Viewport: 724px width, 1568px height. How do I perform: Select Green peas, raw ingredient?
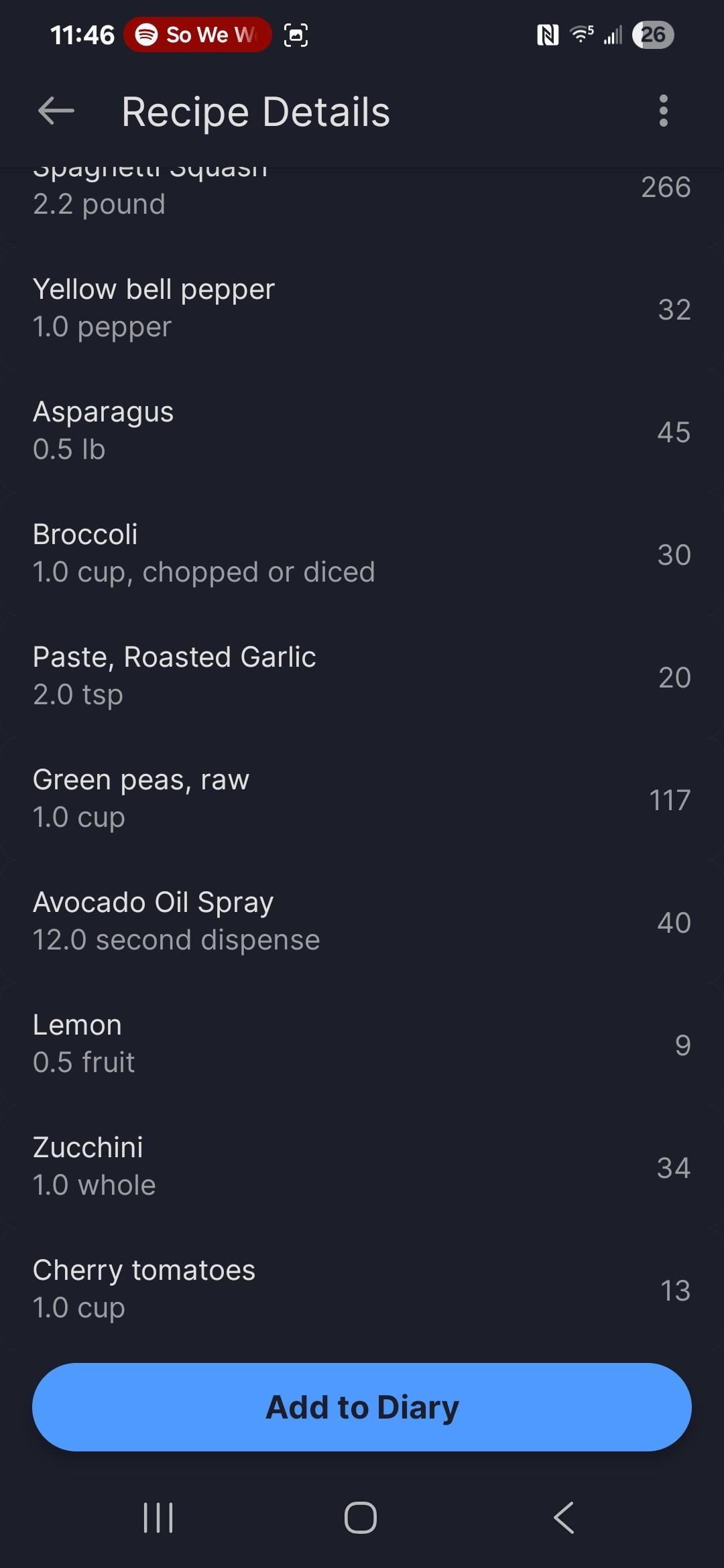[x=362, y=799]
